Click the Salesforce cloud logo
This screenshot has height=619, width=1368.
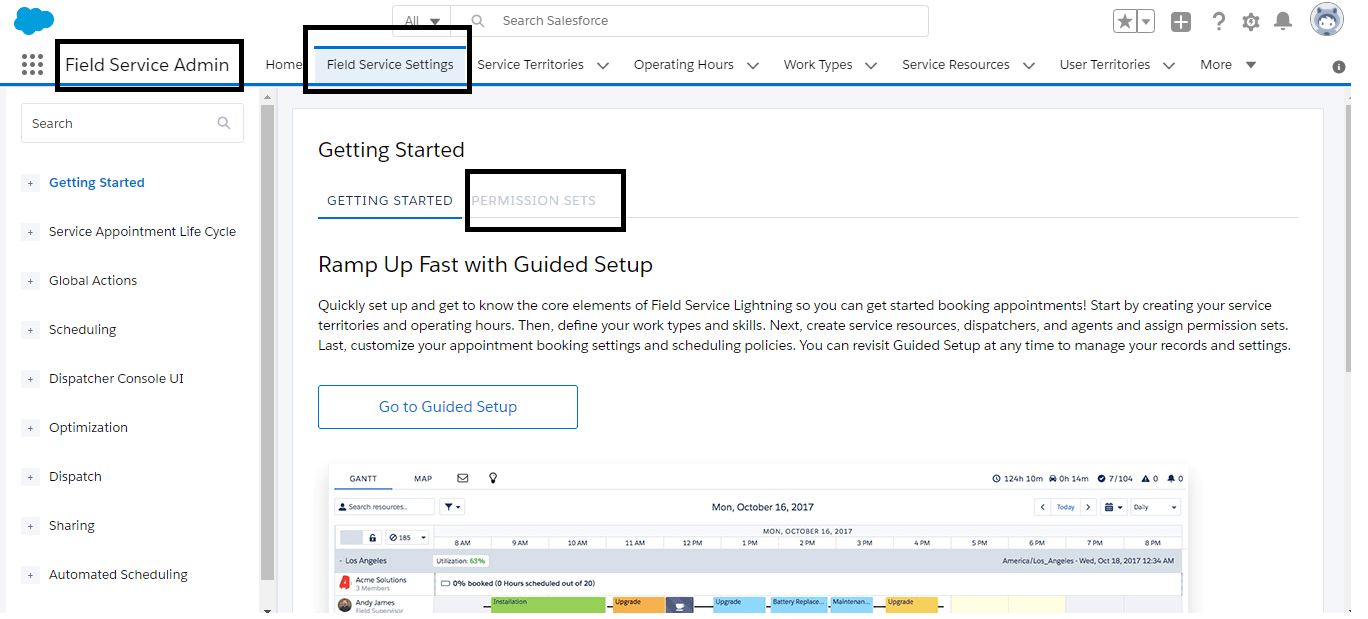coord(34,20)
